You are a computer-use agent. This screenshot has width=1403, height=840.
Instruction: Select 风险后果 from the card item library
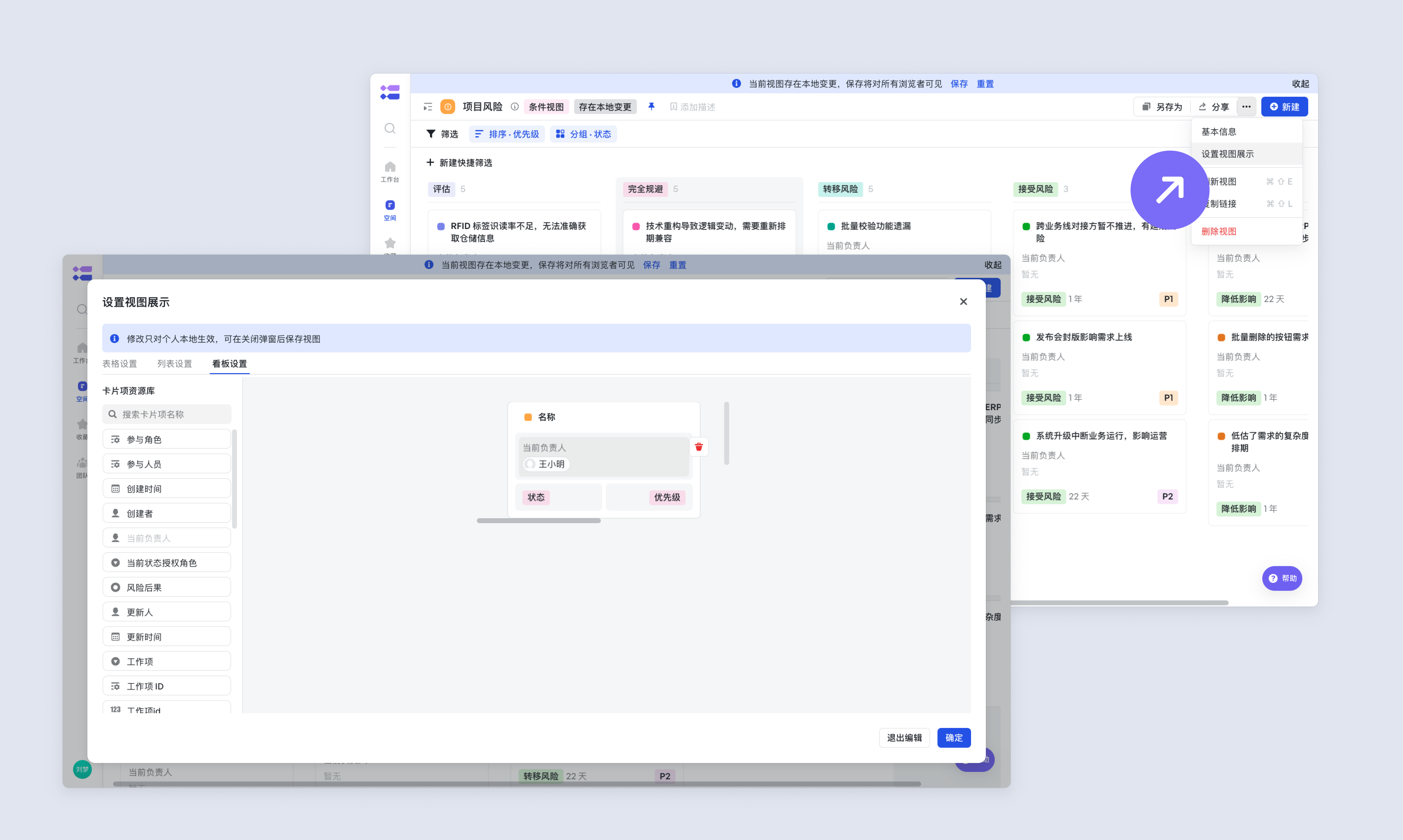[x=166, y=588]
